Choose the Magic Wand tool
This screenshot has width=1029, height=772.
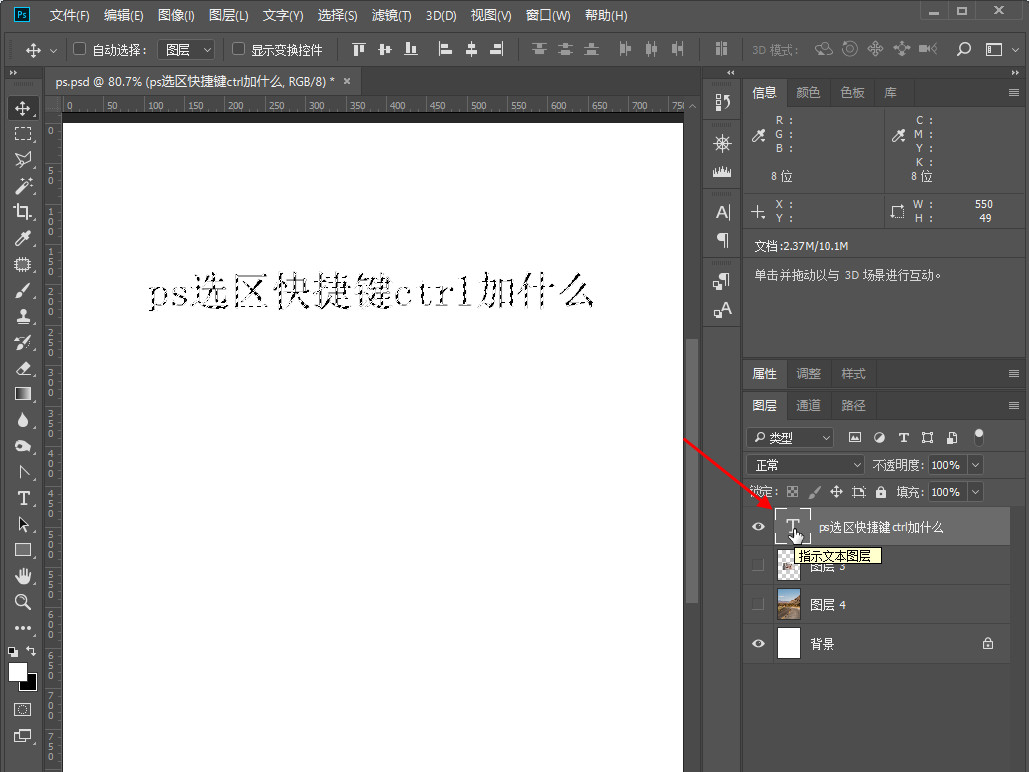coord(23,186)
